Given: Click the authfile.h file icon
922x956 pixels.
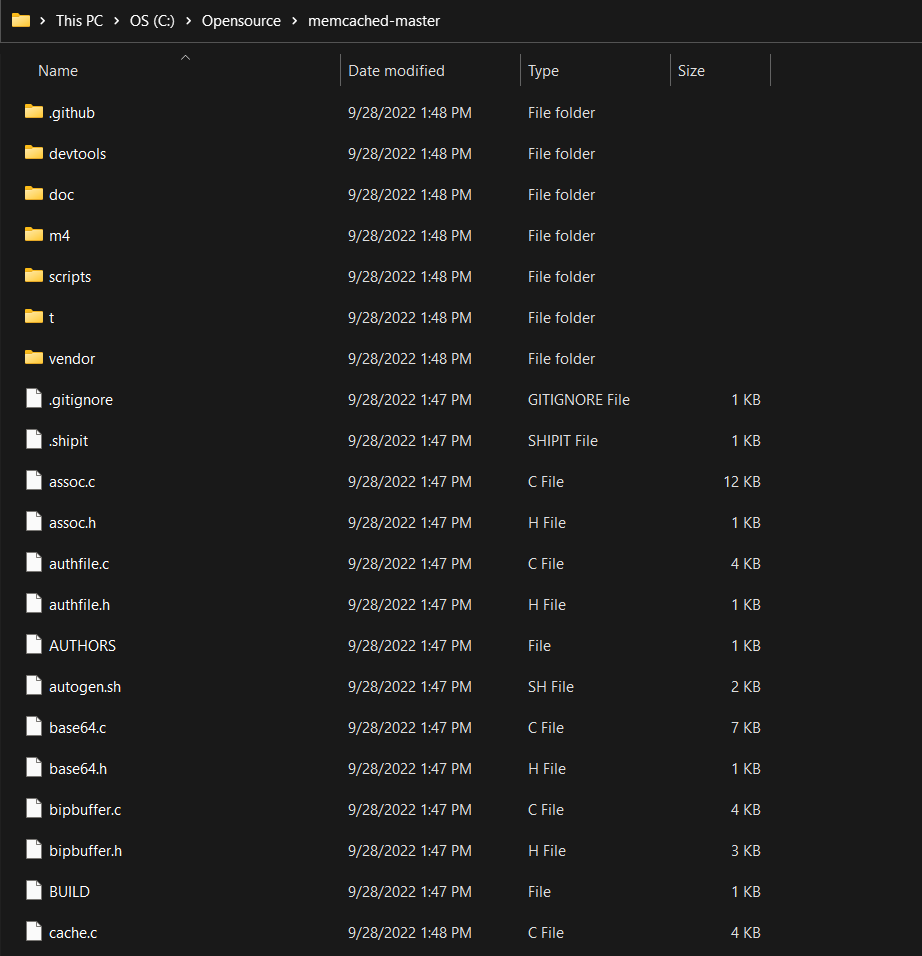Looking at the screenshot, I should 34,603.
